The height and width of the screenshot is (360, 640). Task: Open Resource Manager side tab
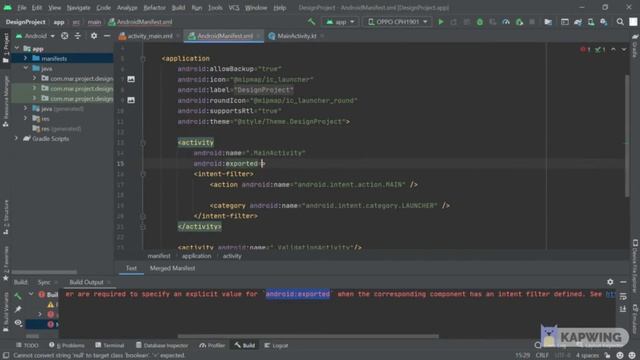pyautogui.click(x=5, y=100)
